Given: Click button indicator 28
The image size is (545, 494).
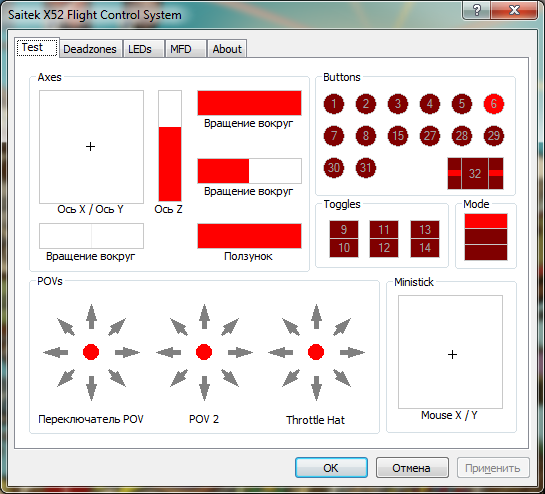Looking at the screenshot, I should pos(462,136).
